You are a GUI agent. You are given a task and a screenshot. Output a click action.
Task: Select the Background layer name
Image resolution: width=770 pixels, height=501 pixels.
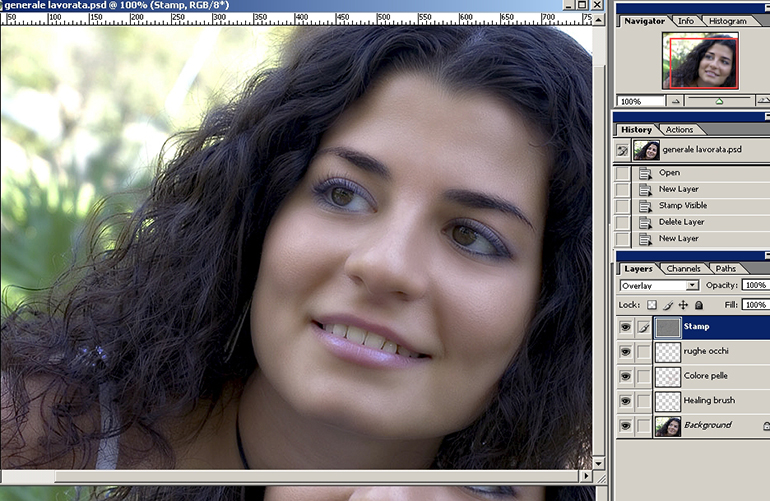708,425
